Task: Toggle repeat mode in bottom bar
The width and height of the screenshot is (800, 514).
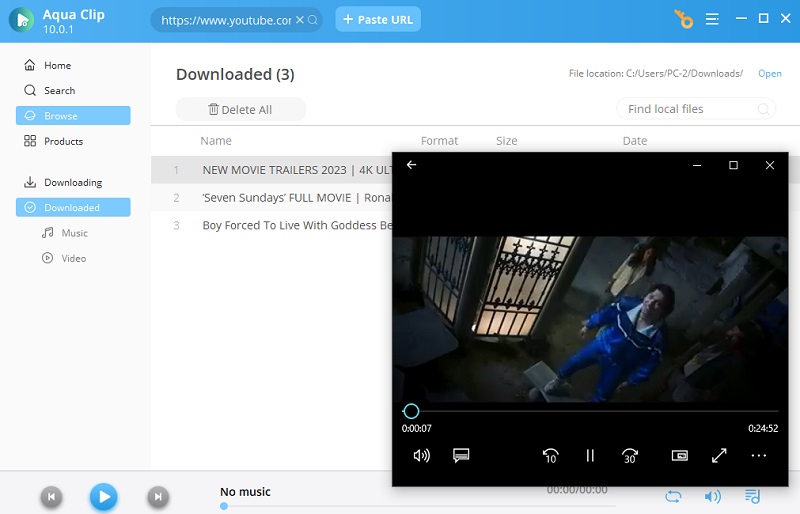Action: [673, 496]
